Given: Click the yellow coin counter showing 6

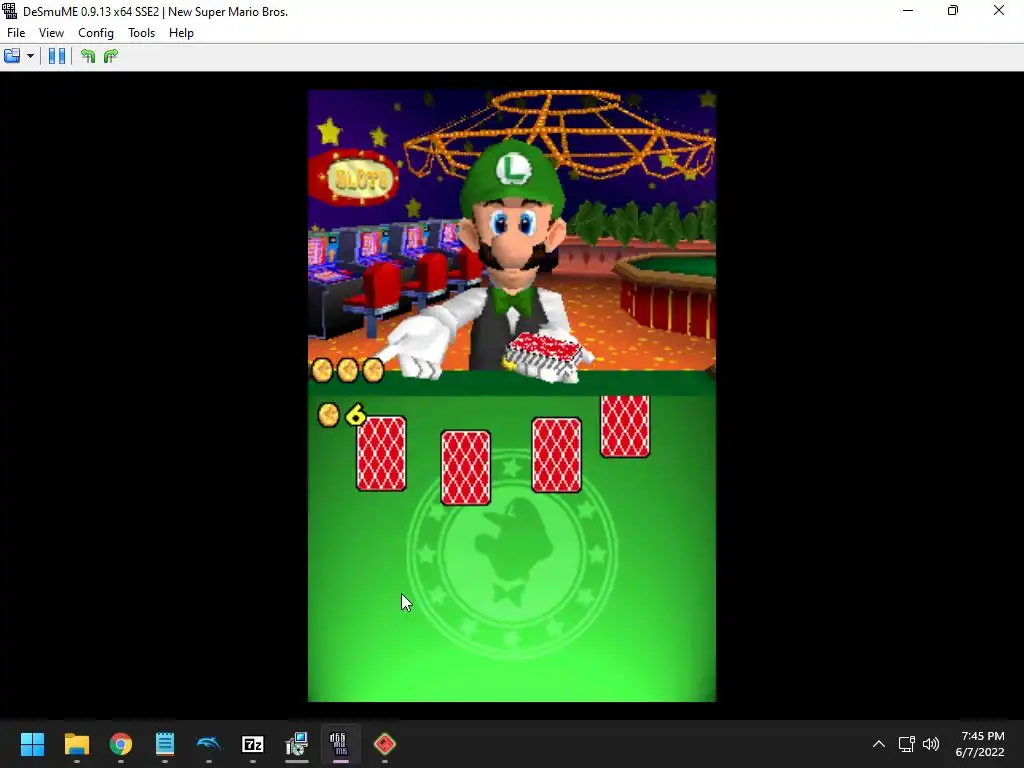Looking at the screenshot, I should 342,415.
